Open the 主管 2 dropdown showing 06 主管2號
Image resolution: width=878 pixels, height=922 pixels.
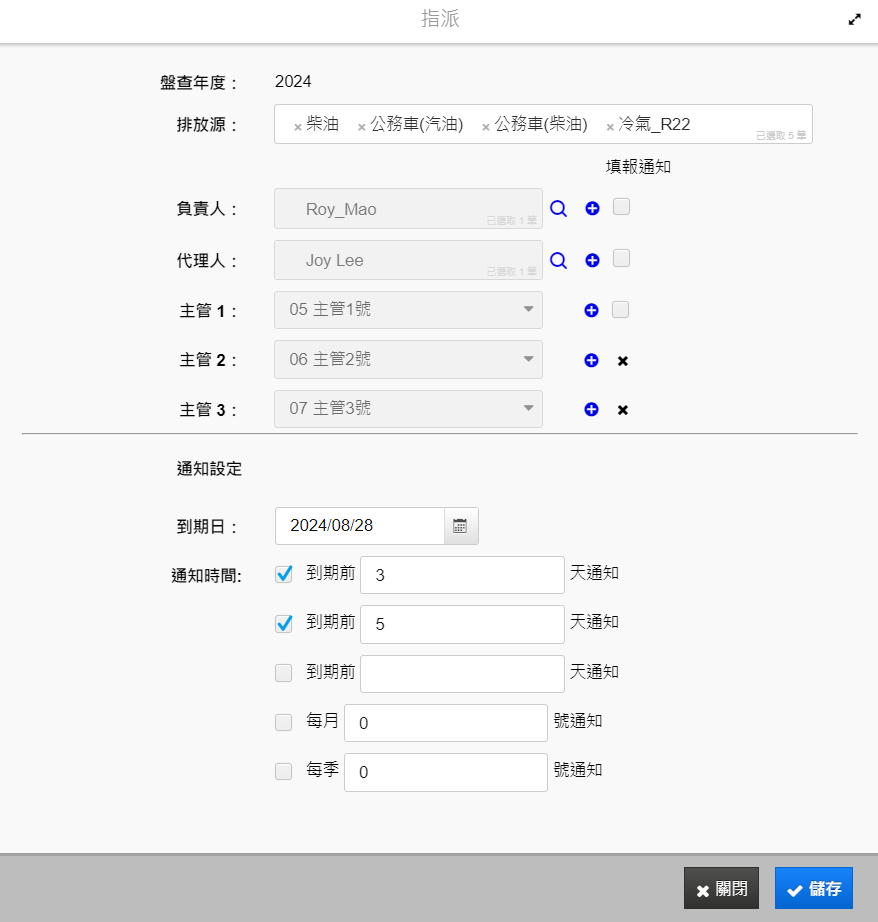(408, 359)
